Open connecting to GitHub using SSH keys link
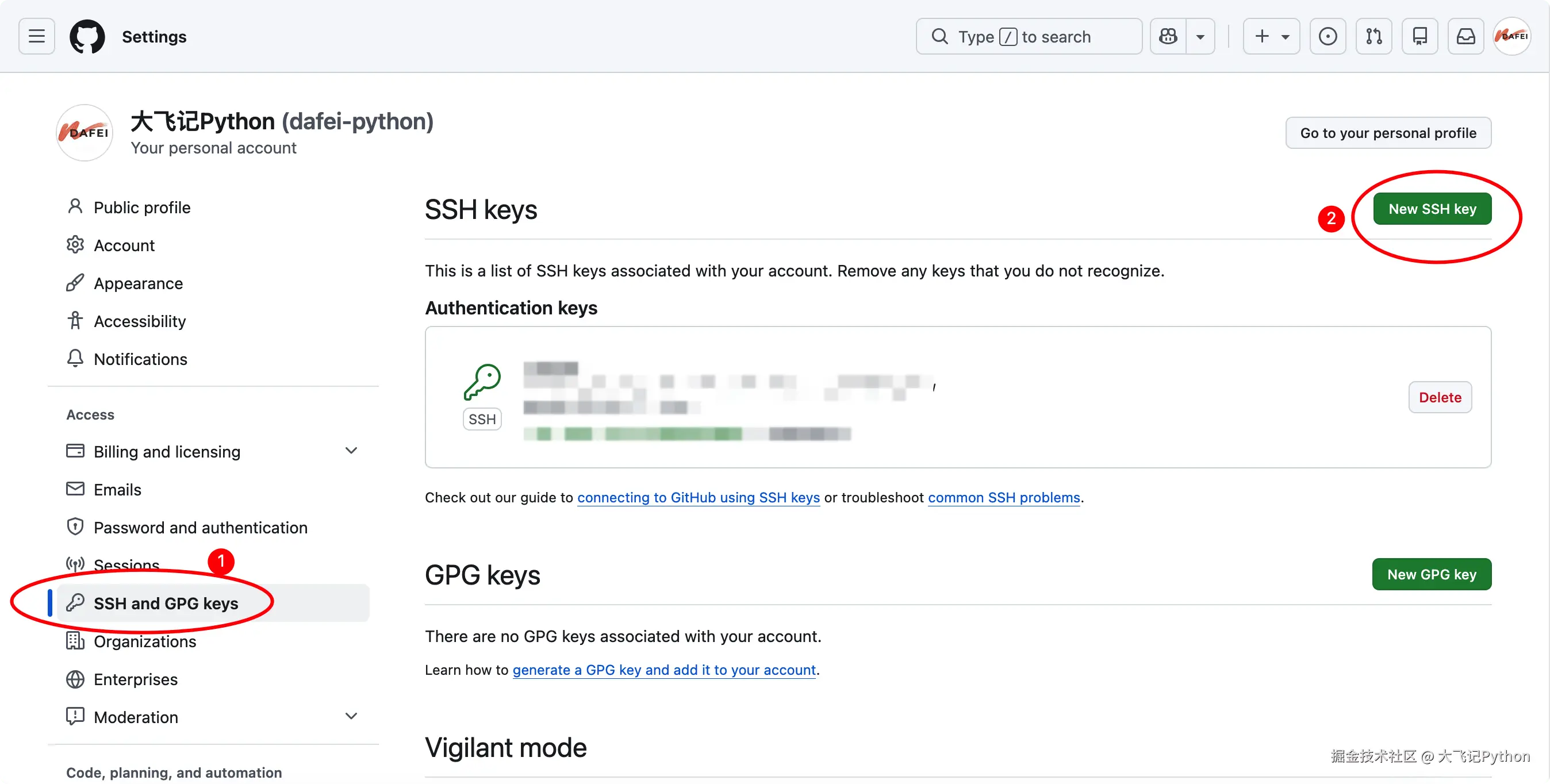 point(698,498)
